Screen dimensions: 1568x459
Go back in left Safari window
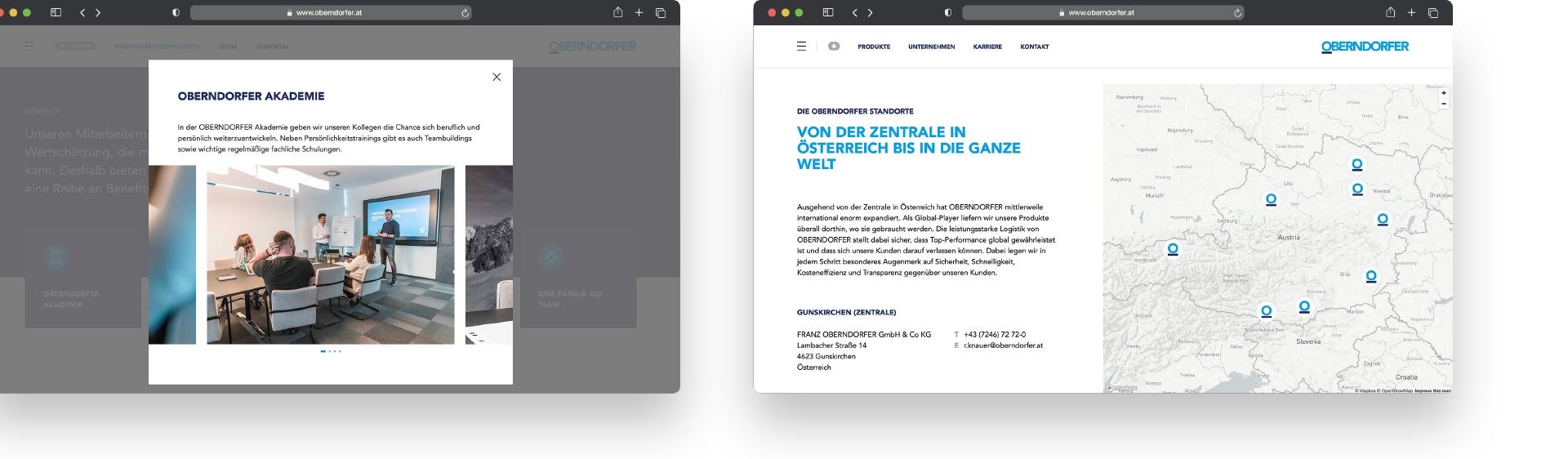(82, 13)
